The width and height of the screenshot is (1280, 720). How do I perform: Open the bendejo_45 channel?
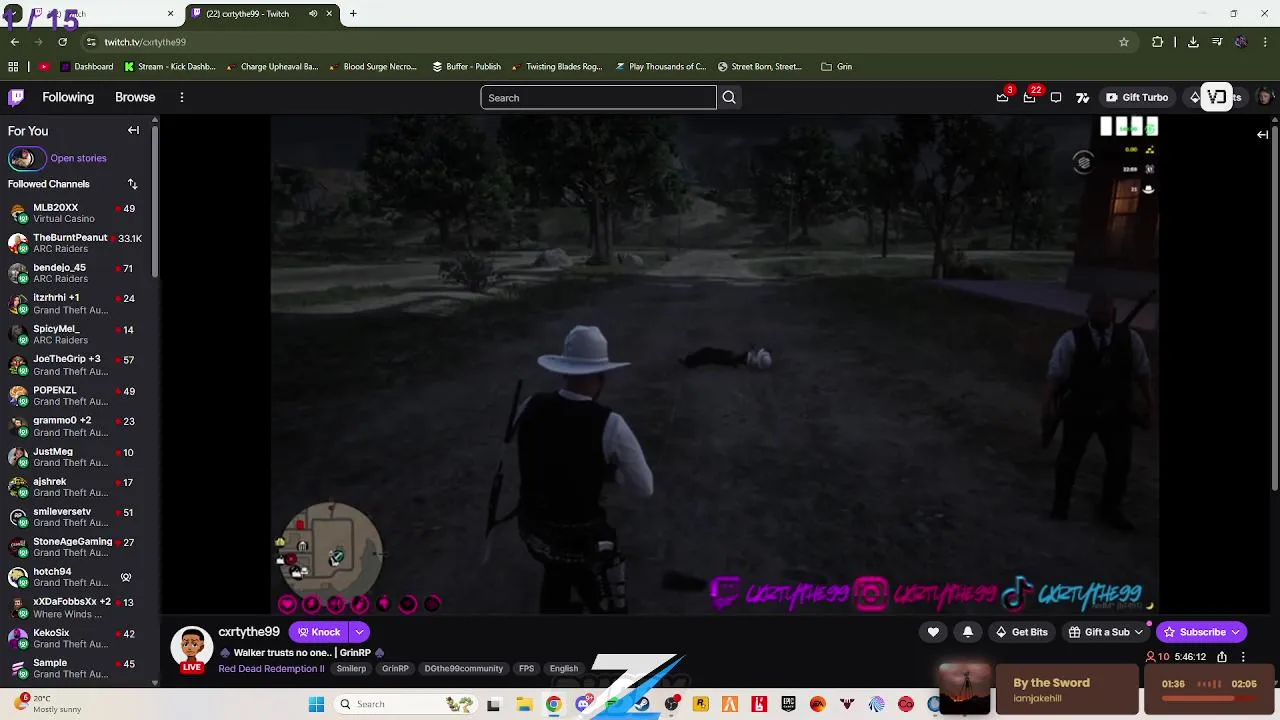point(76,273)
